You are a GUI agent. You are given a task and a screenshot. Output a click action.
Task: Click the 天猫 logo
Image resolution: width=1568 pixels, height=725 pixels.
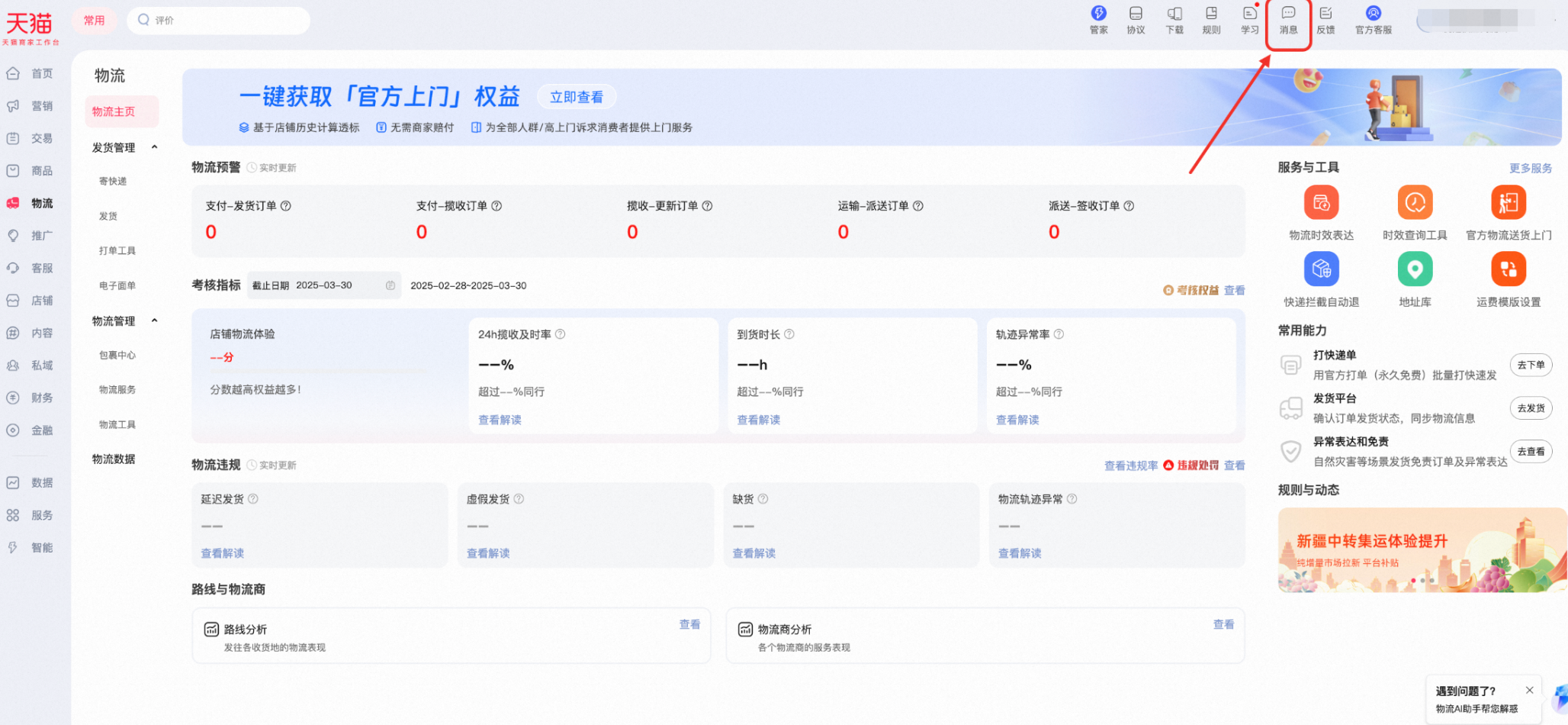pos(30,27)
